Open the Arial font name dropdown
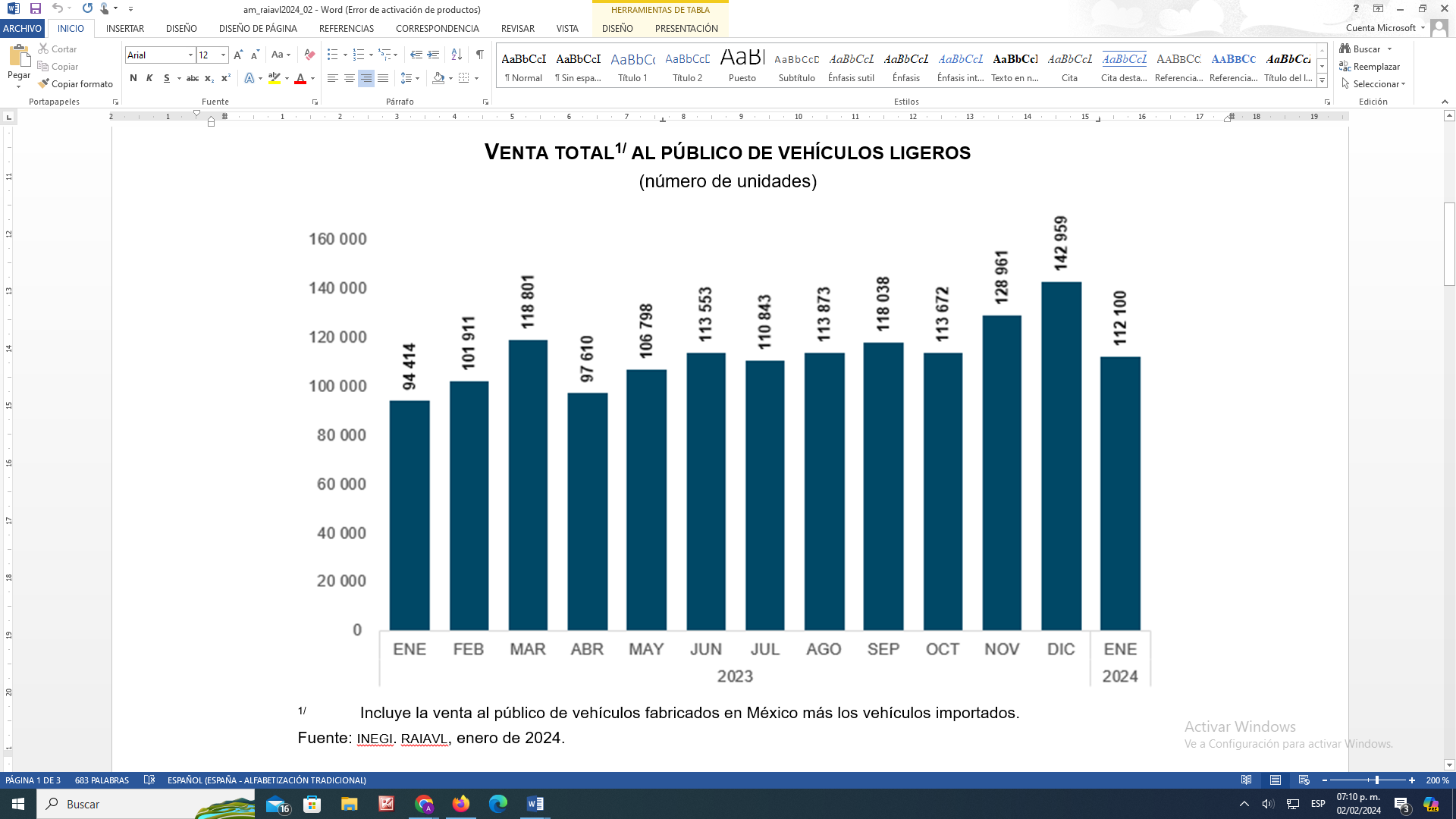 pyautogui.click(x=190, y=55)
